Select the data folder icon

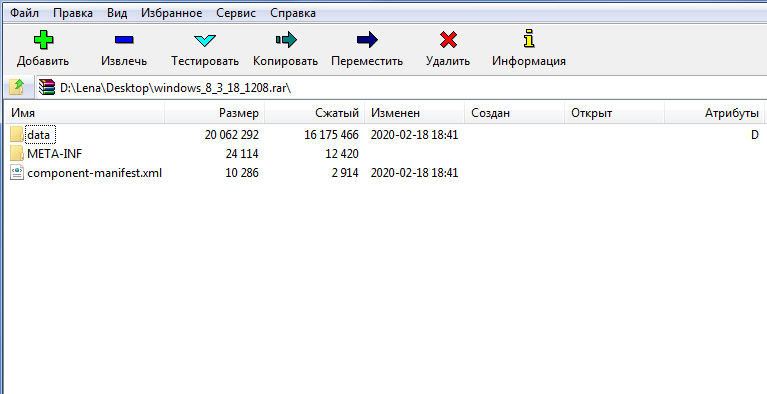17,134
